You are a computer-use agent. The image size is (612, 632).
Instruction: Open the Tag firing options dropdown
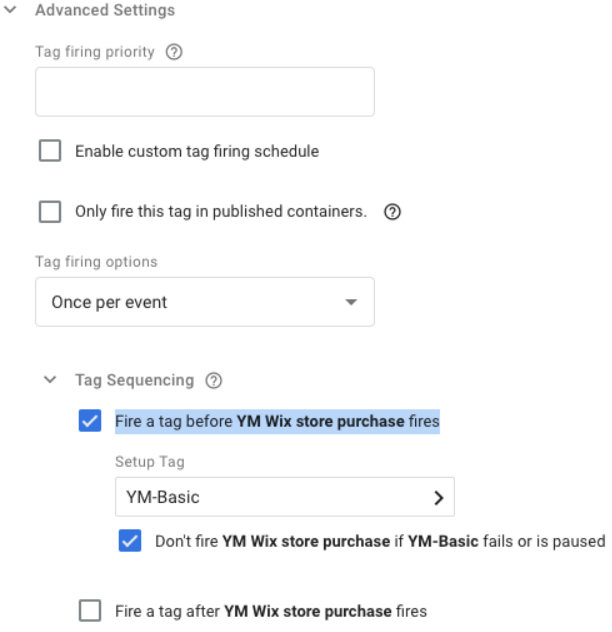point(205,302)
